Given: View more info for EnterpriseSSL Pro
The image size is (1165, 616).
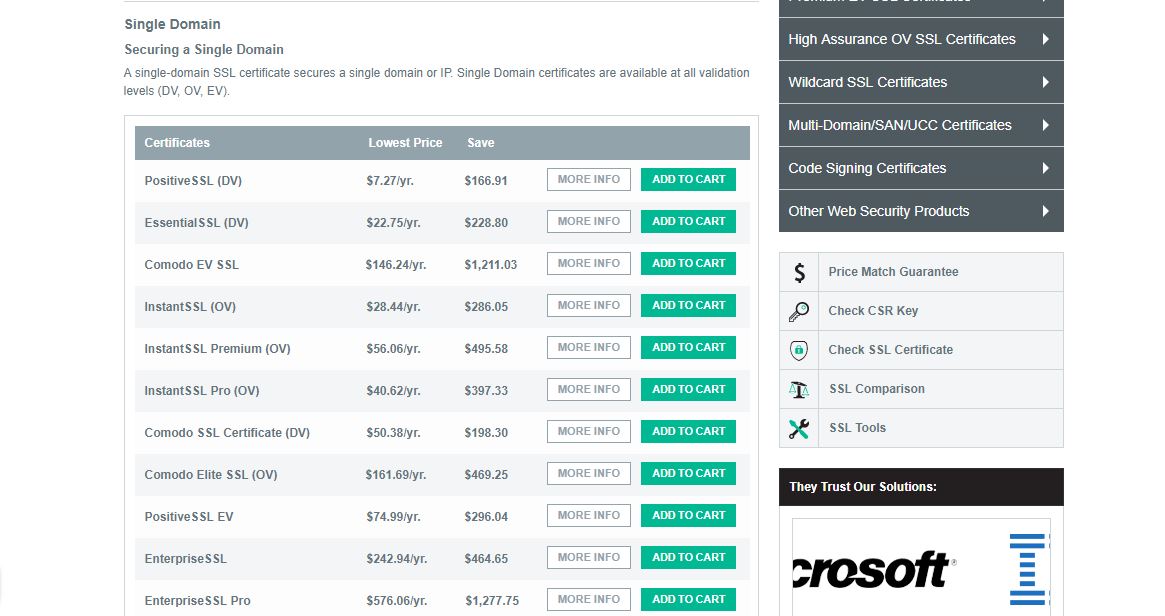Looking at the screenshot, I should tap(588, 599).
